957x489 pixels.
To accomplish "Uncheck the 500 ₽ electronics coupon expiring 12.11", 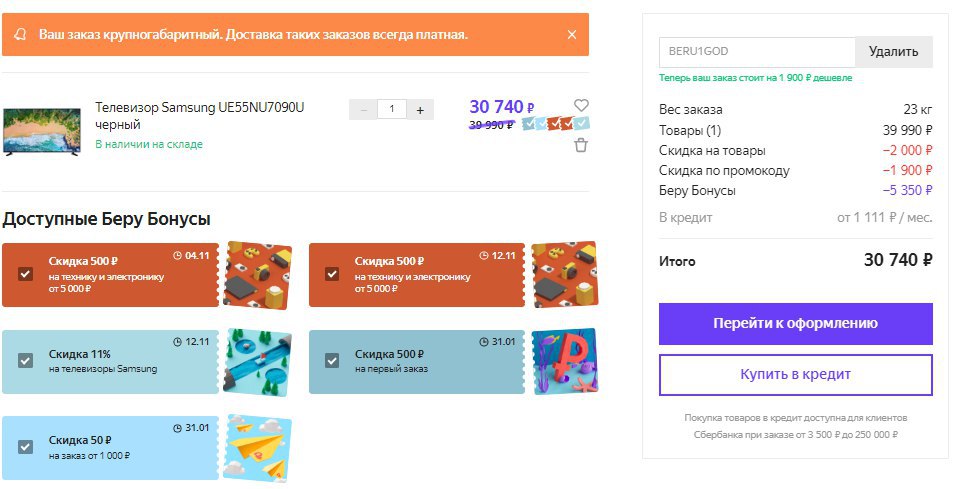I will [332, 273].
